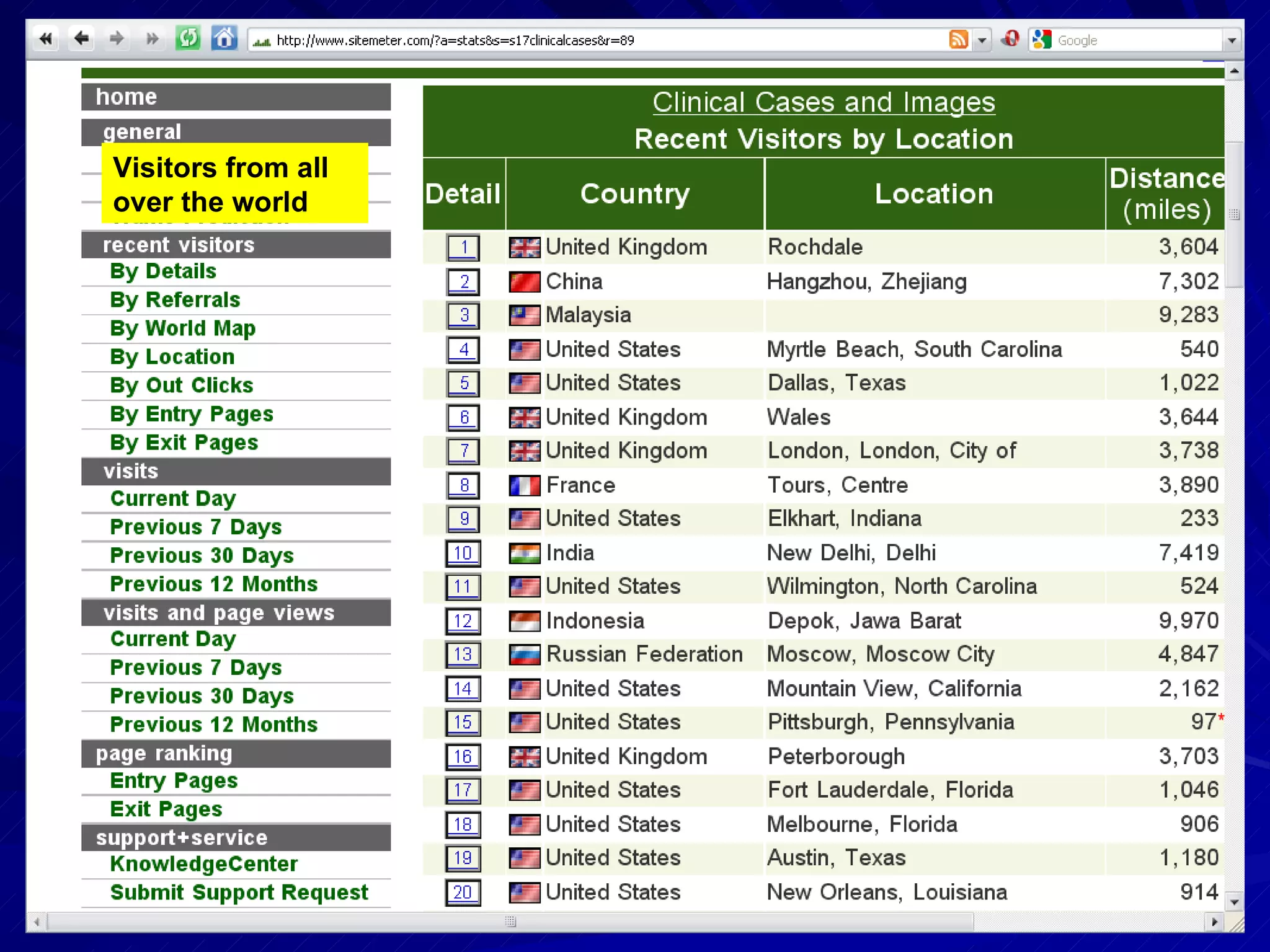Open the Google search box dropdown arrow
This screenshot has height=952, width=1270.
click(x=1232, y=41)
